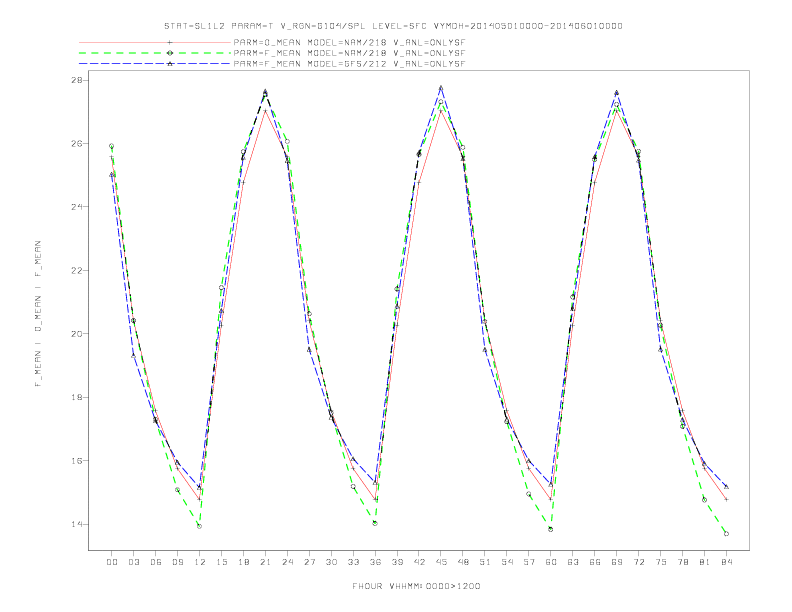Click the x-axis tick label 60
The image size is (792, 612).
coord(551,562)
